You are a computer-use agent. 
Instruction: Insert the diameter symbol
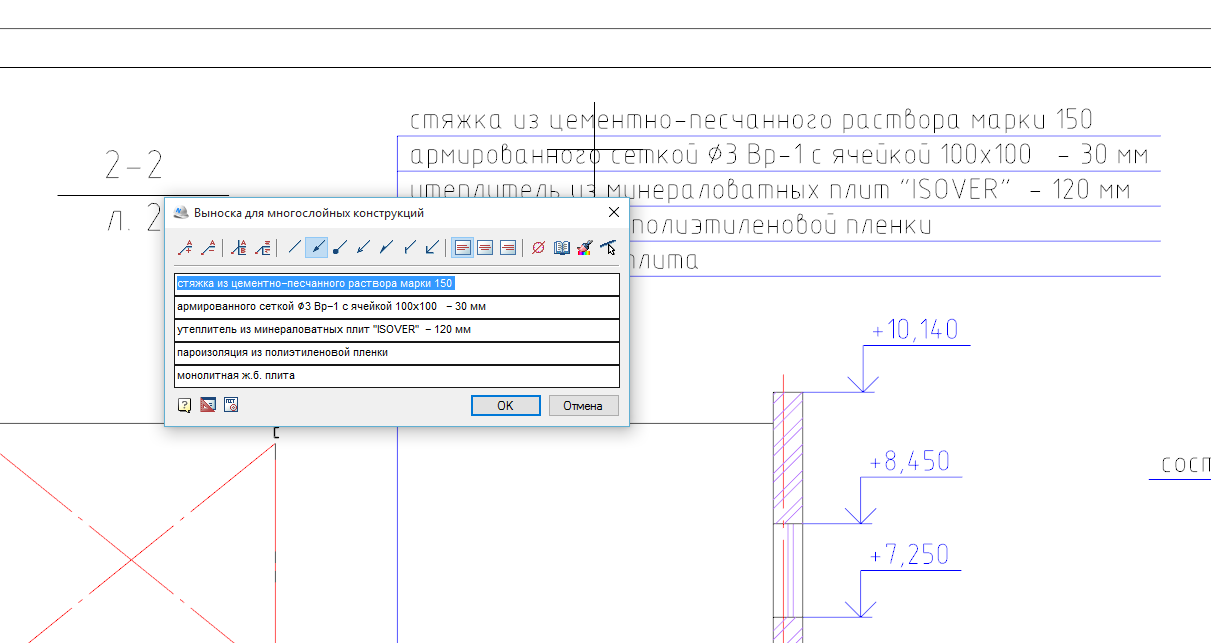(538, 247)
